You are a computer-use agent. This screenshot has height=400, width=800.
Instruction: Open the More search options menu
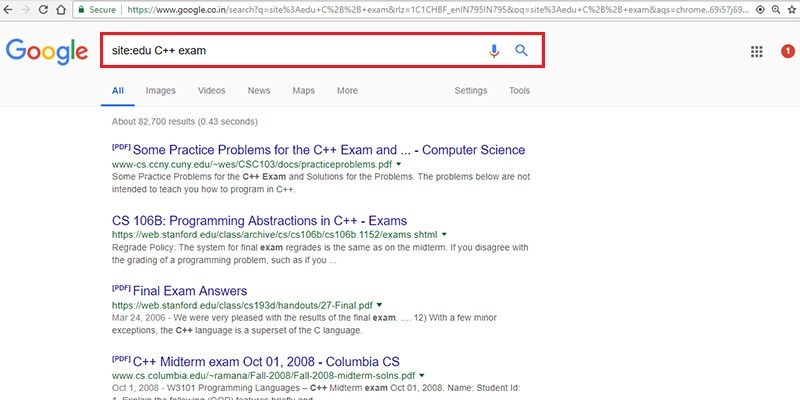pos(347,91)
